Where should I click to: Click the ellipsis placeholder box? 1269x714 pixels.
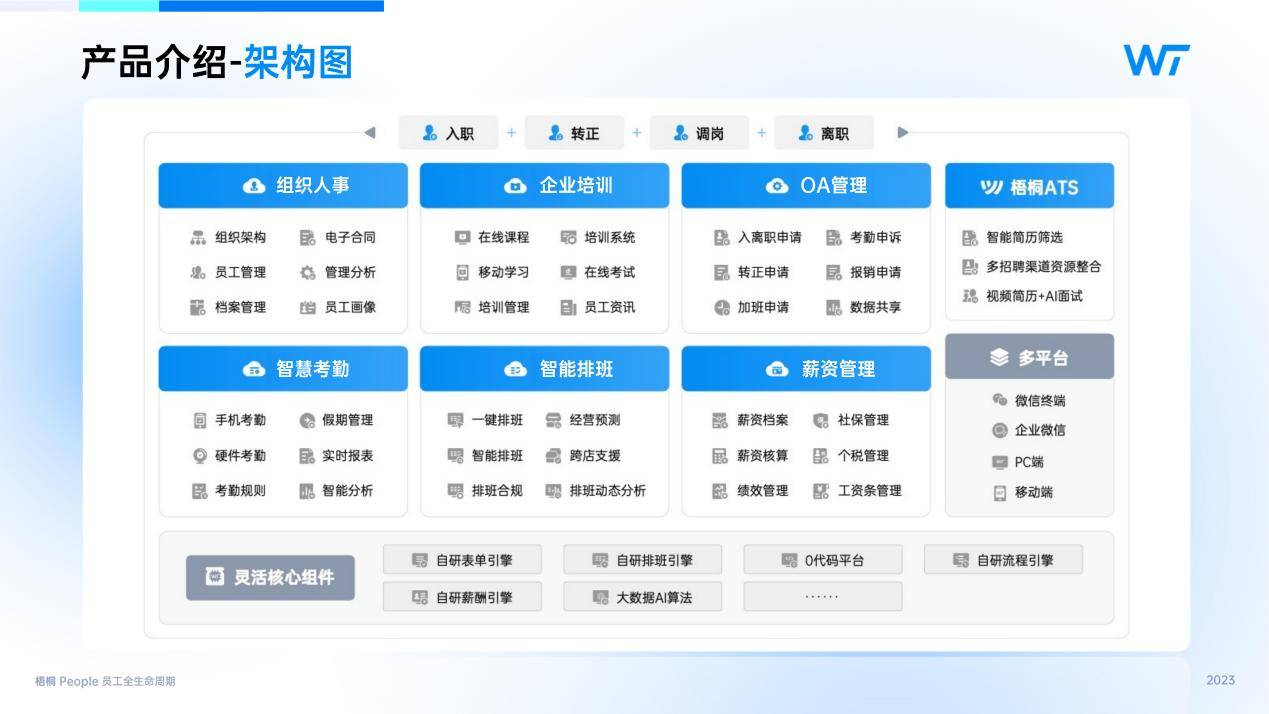823,597
